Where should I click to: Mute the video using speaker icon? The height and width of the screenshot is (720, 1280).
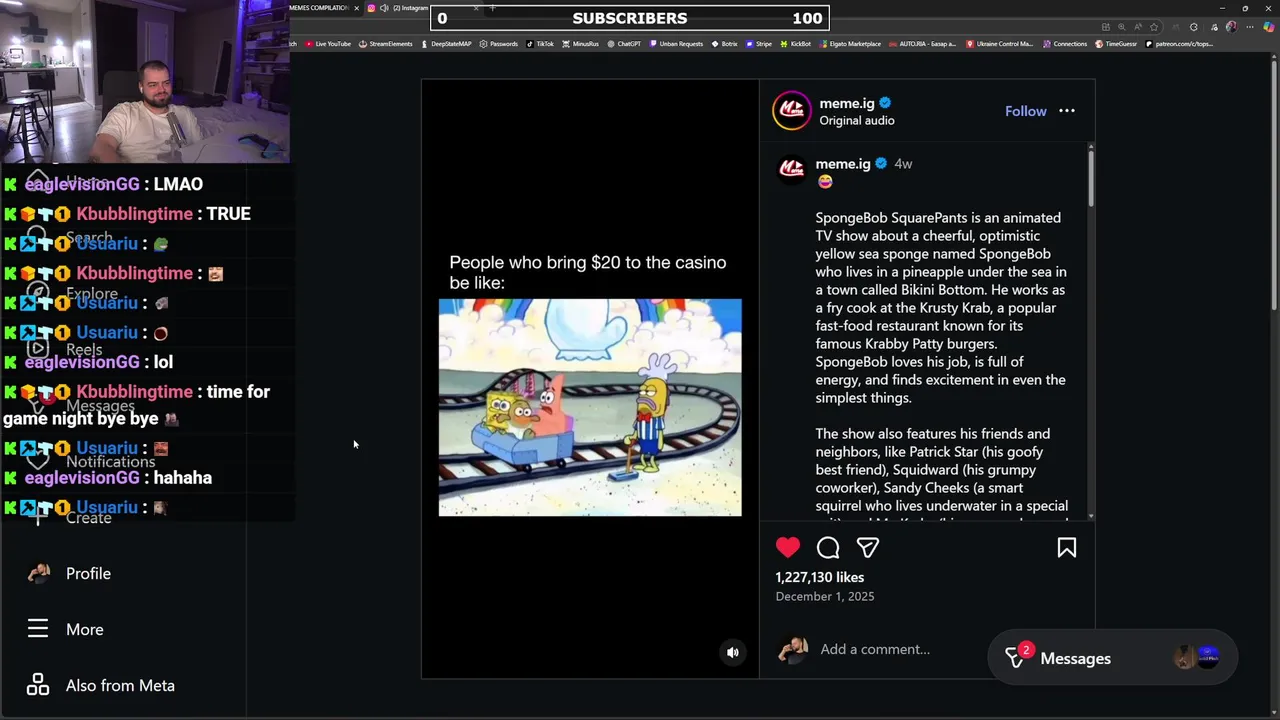[733, 652]
